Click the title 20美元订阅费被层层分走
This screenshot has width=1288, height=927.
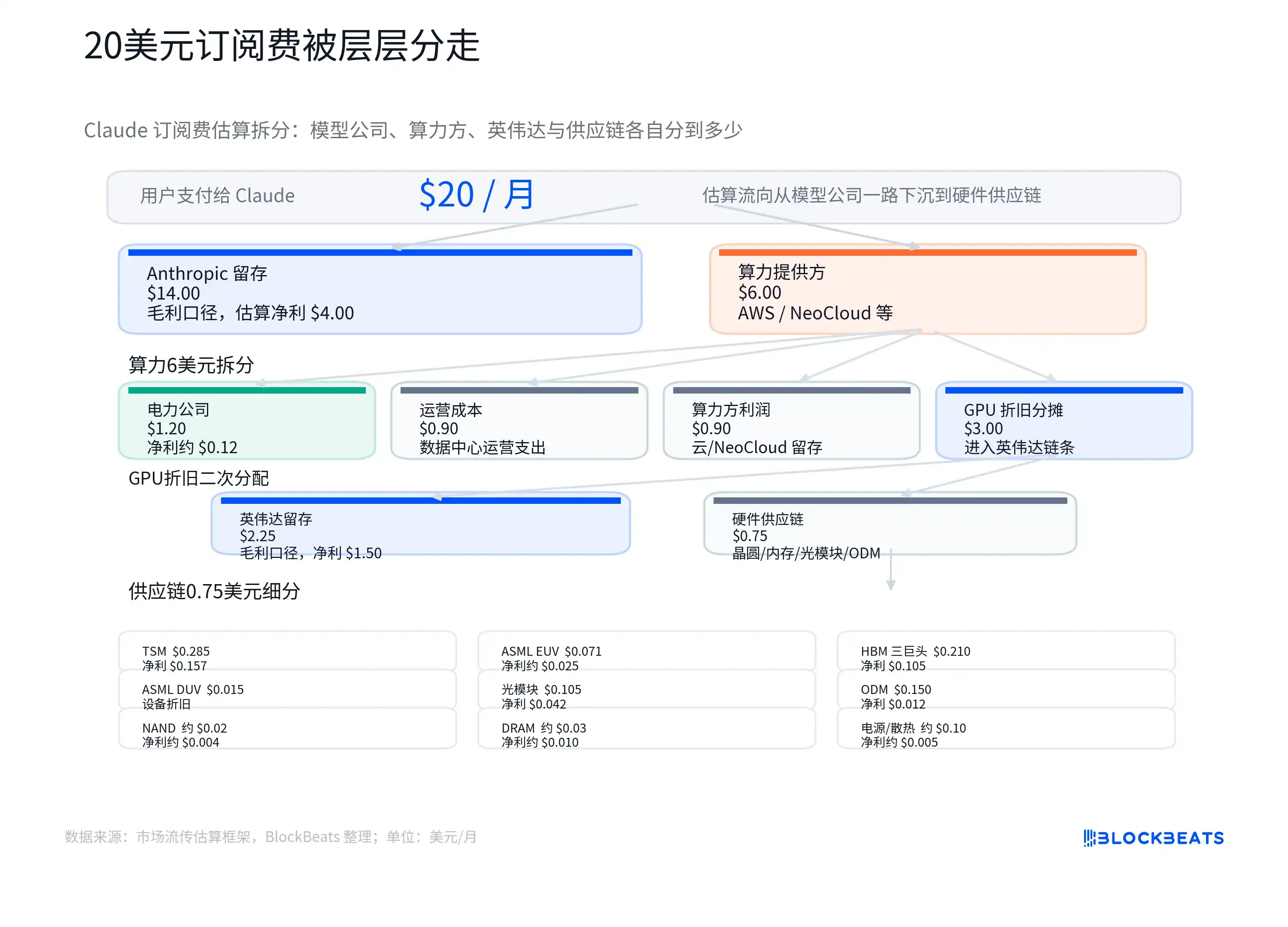[x=282, y=45]
